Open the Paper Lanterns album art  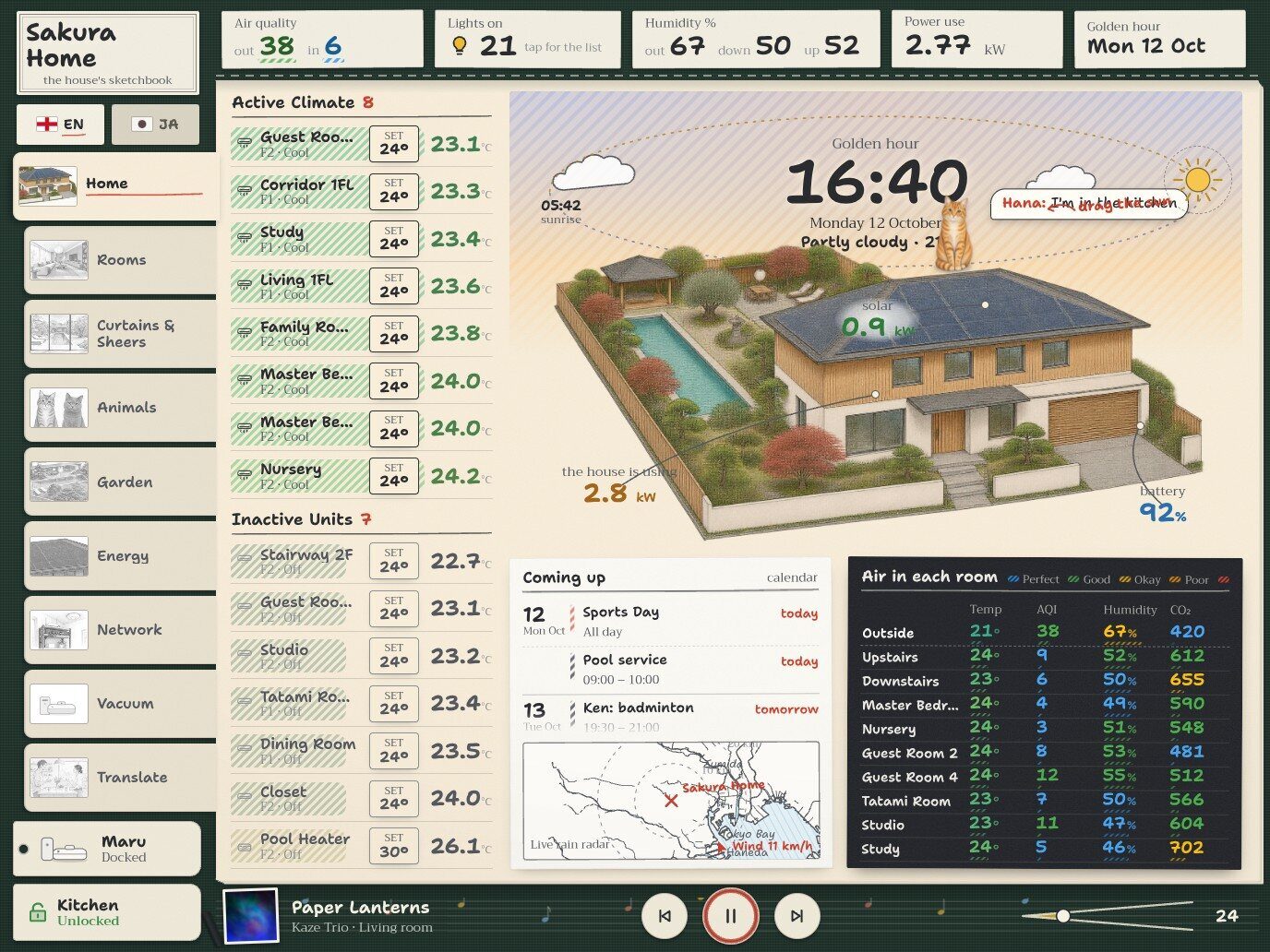pos(251,916)
